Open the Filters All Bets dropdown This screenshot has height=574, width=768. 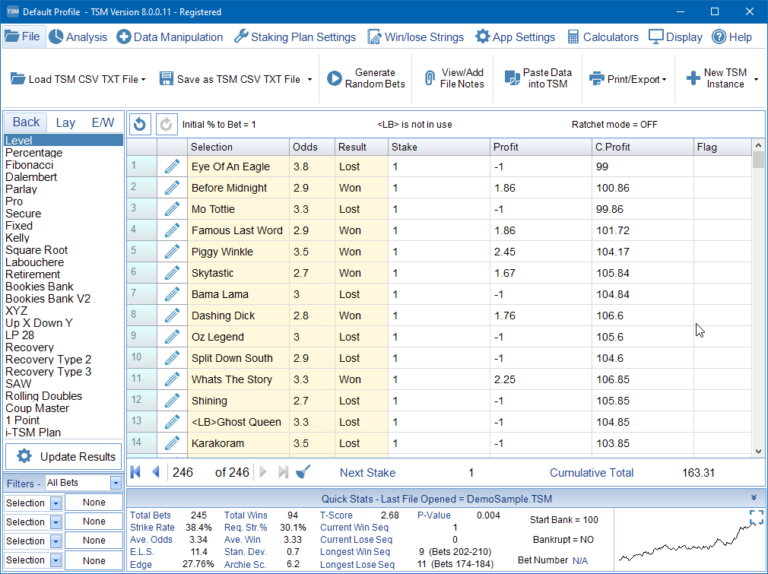116,483
